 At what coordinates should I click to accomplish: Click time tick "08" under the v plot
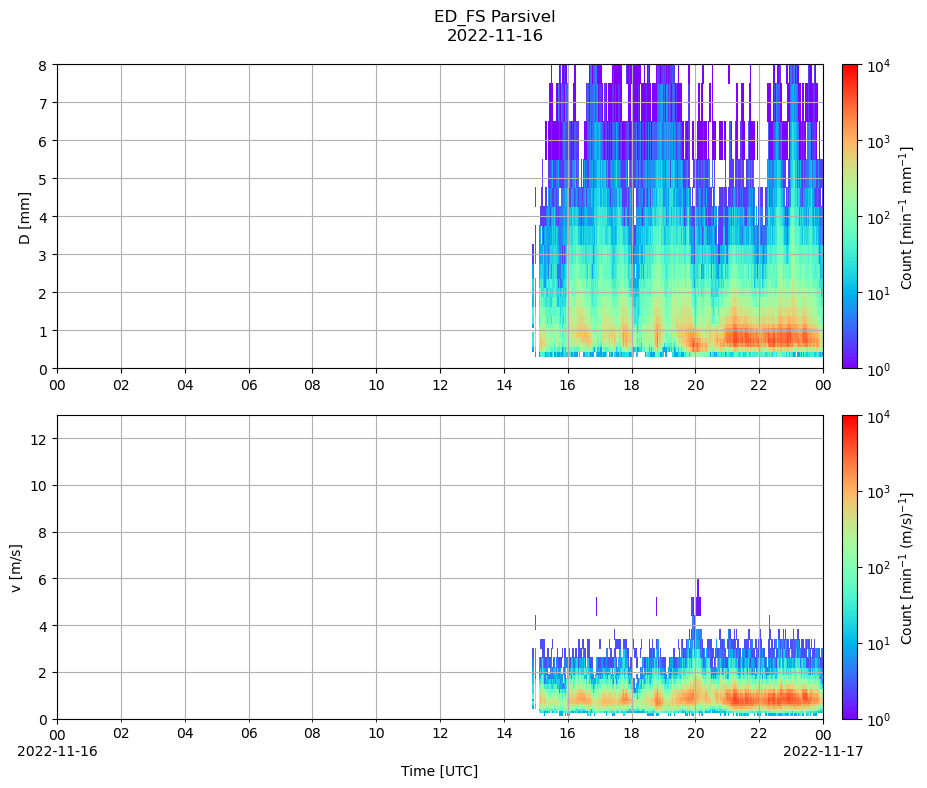coord(313,734)
